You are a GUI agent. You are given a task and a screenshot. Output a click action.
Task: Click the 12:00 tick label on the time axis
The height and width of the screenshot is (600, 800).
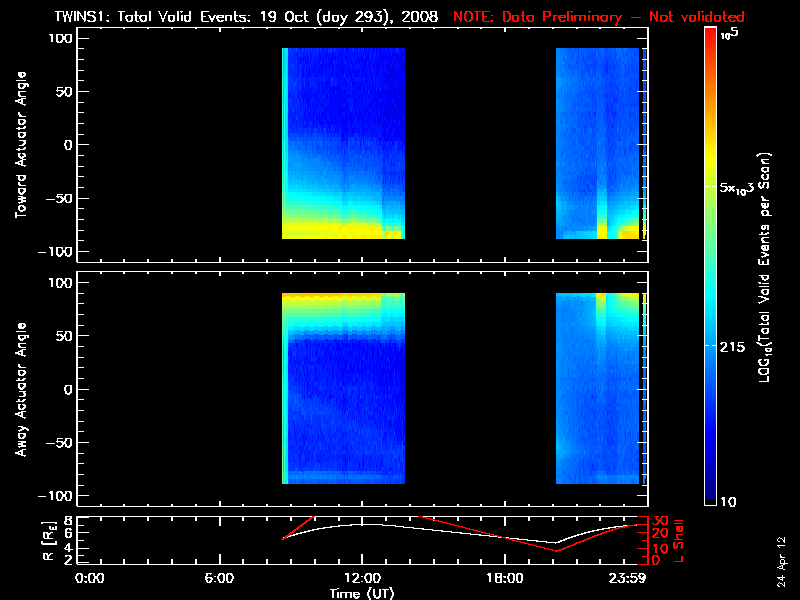coord(362,578)
